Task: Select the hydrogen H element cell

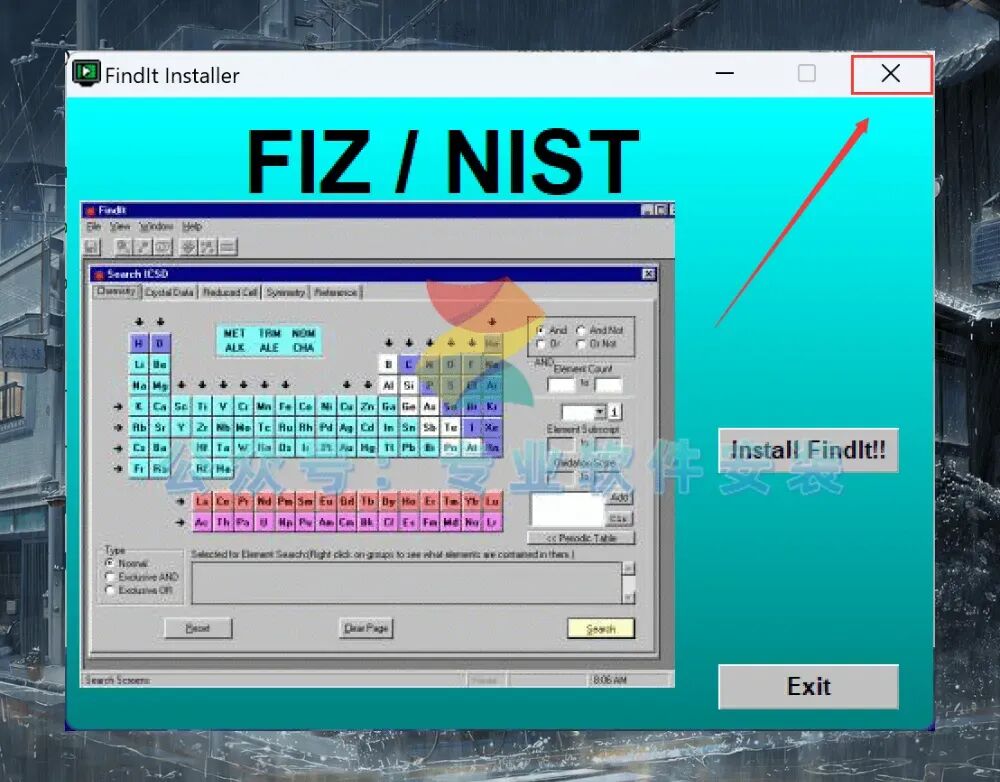Action: (139, 344)
